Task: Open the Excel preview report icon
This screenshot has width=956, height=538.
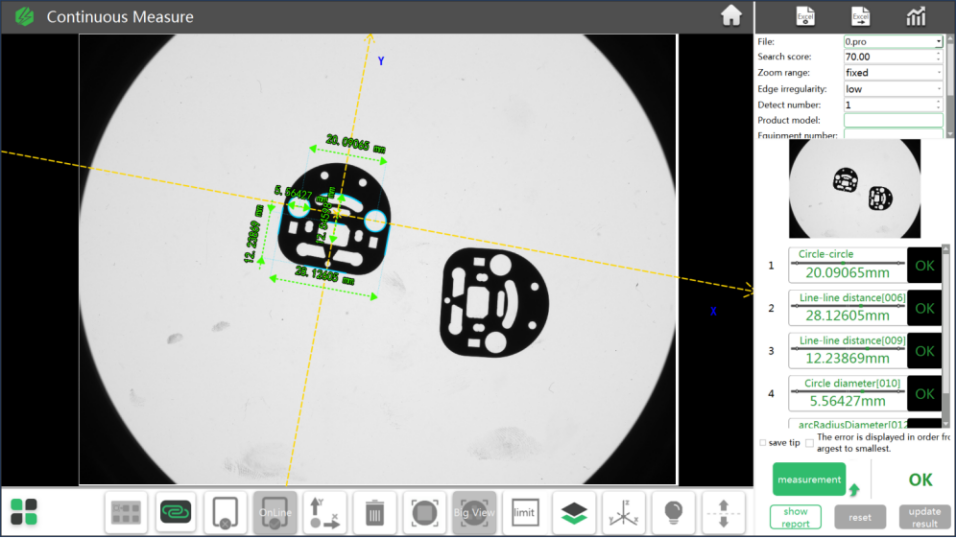Action: (x=805, y=16)
